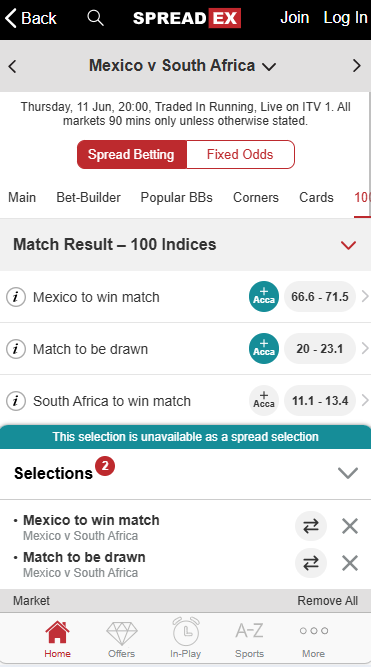The height and width of the screenshot is (667, 371).
Task: Collapse the Selections panel chevron
Action: coord(348,473)
